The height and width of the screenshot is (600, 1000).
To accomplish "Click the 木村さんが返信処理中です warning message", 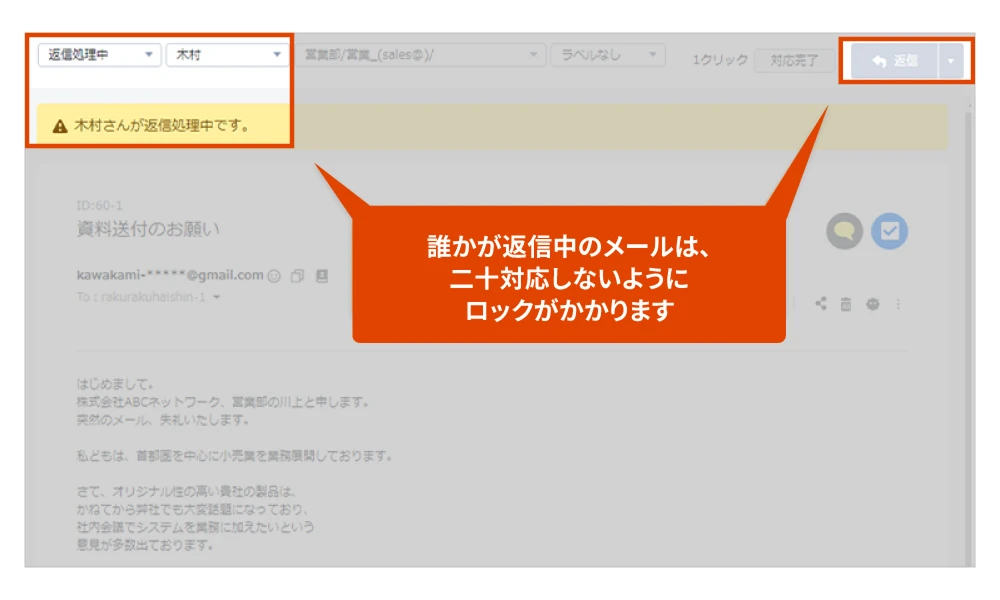I will coord(162,126).
